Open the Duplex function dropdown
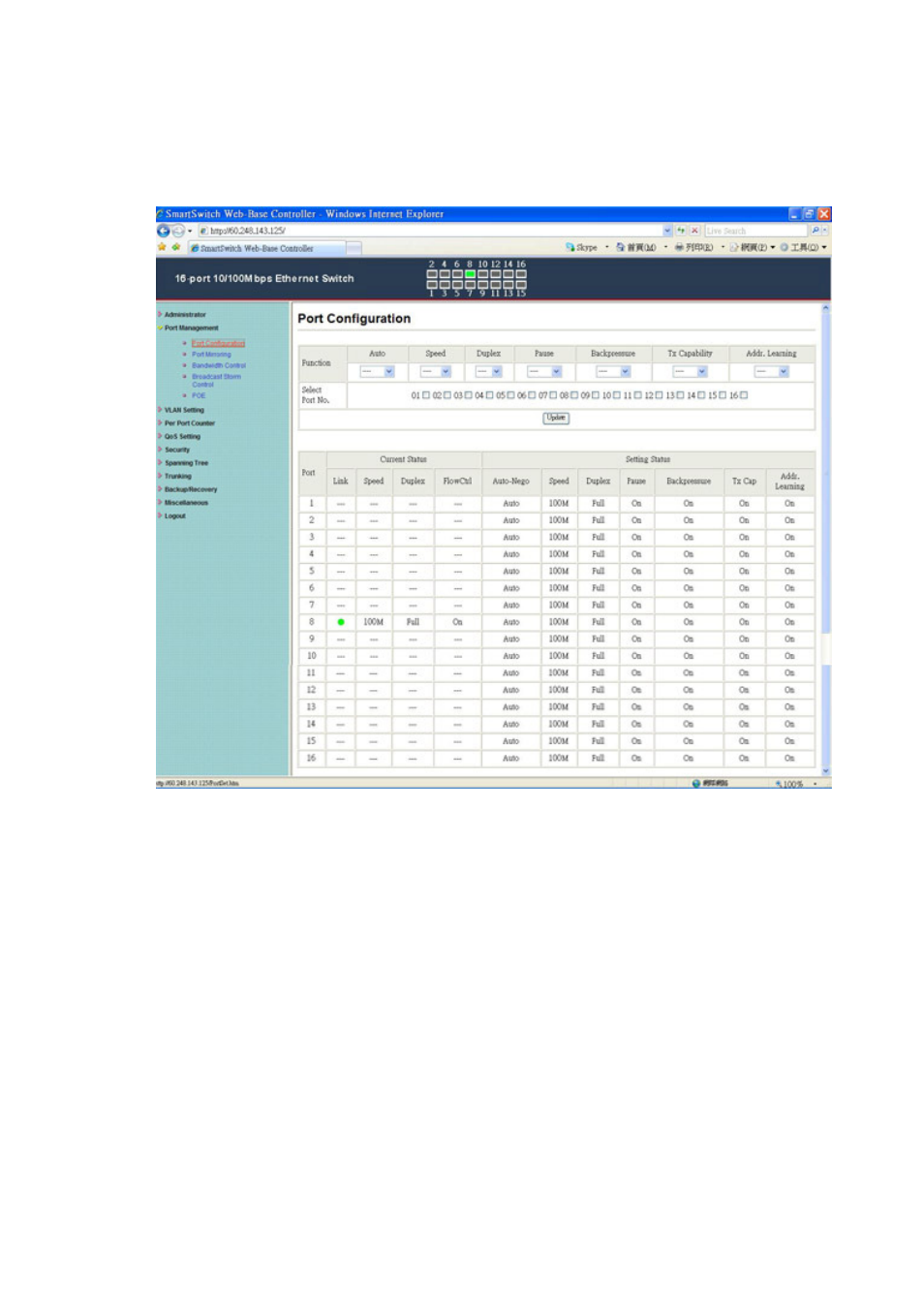The image size is (924, 1309). [488, 372]
